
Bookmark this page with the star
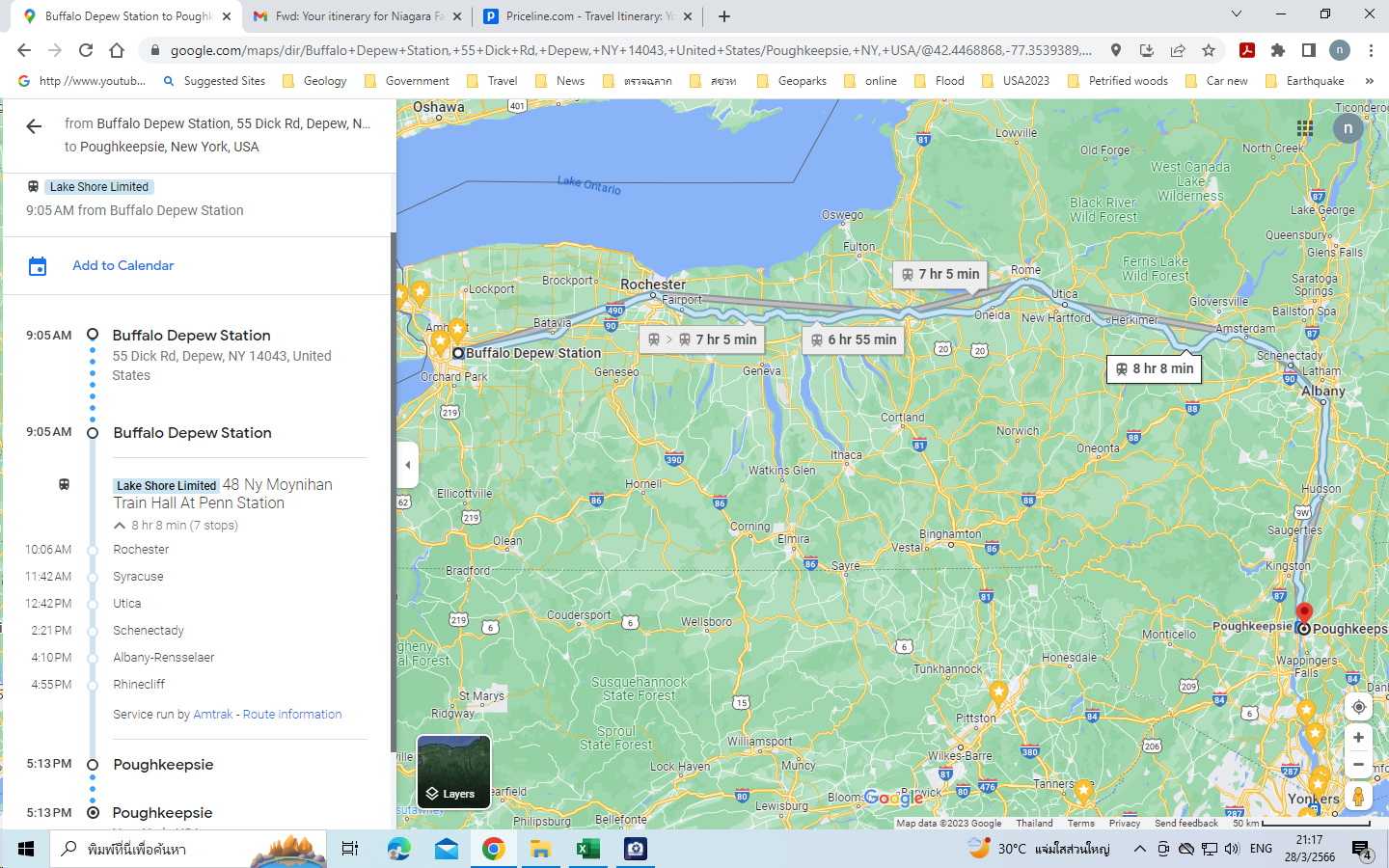click(x=1209, y=50)
